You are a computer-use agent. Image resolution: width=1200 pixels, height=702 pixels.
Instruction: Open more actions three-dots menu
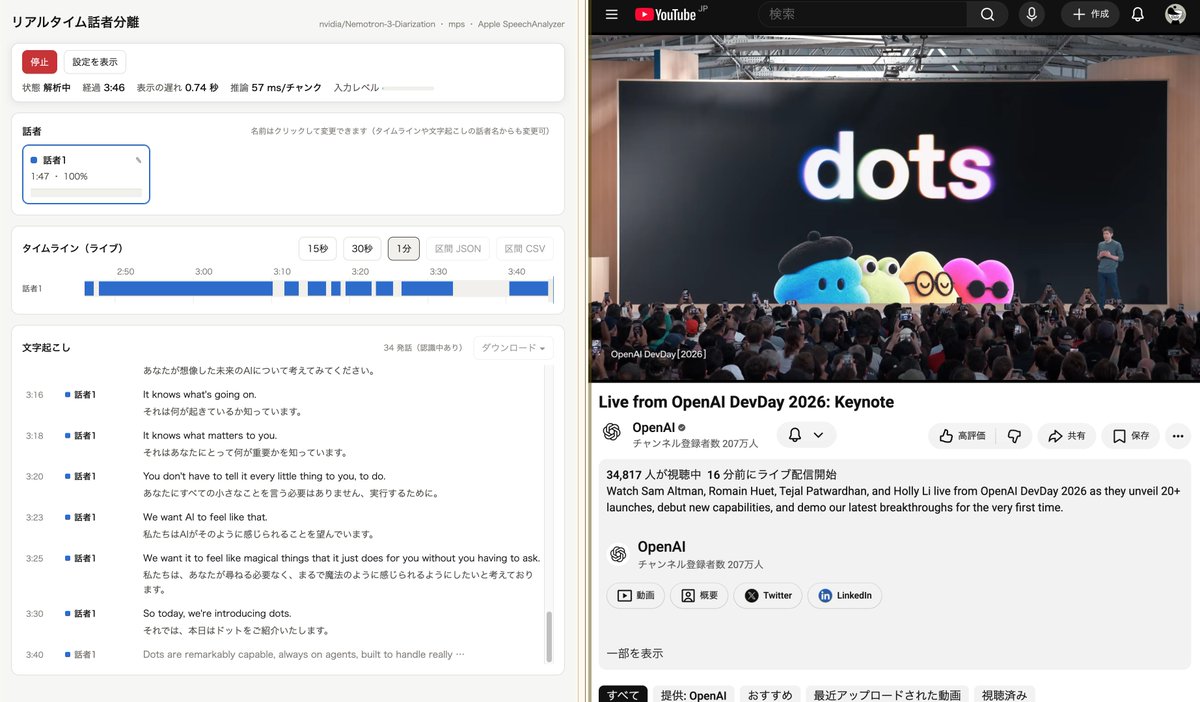click(1178, 436)
